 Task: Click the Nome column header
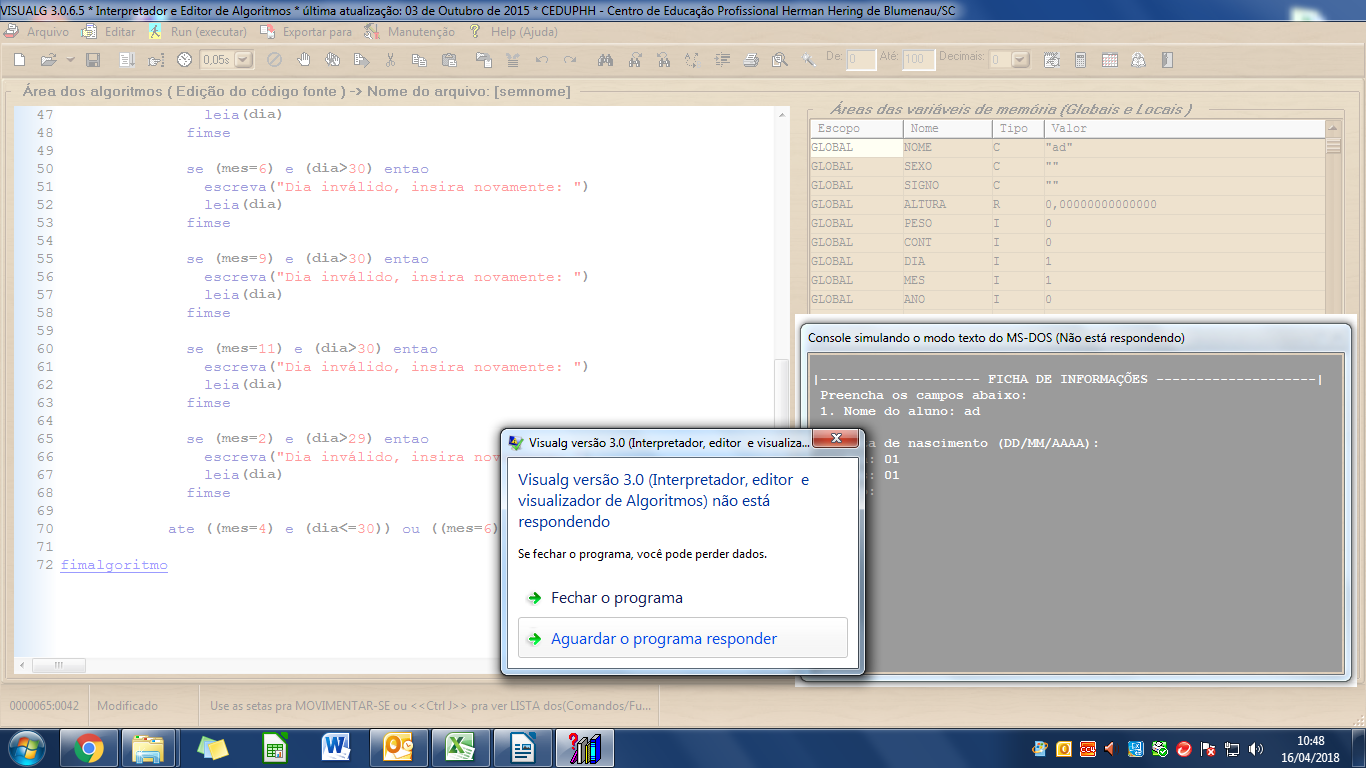[x=948, y=128]
